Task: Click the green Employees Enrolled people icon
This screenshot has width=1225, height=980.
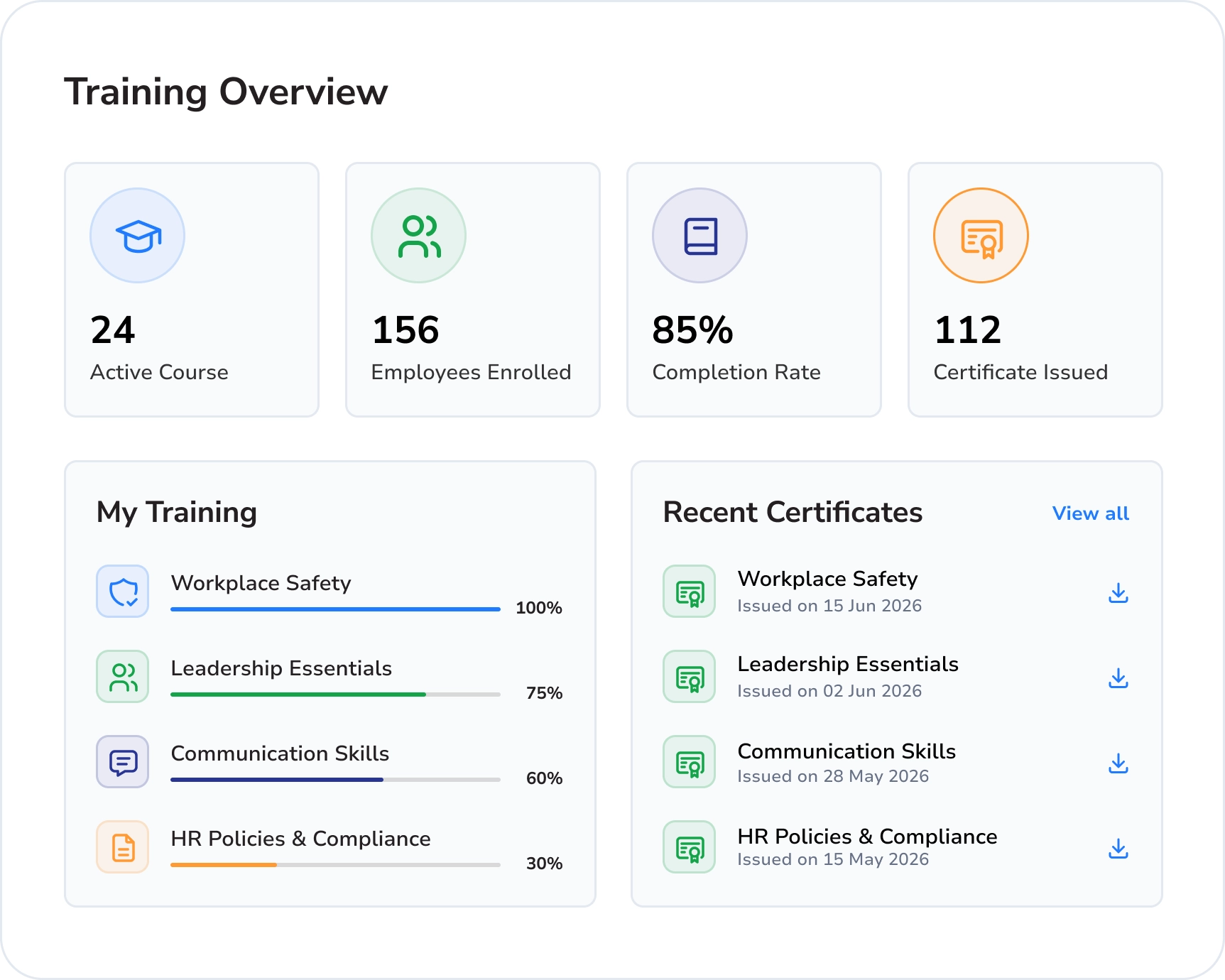Action: point(419,236)
